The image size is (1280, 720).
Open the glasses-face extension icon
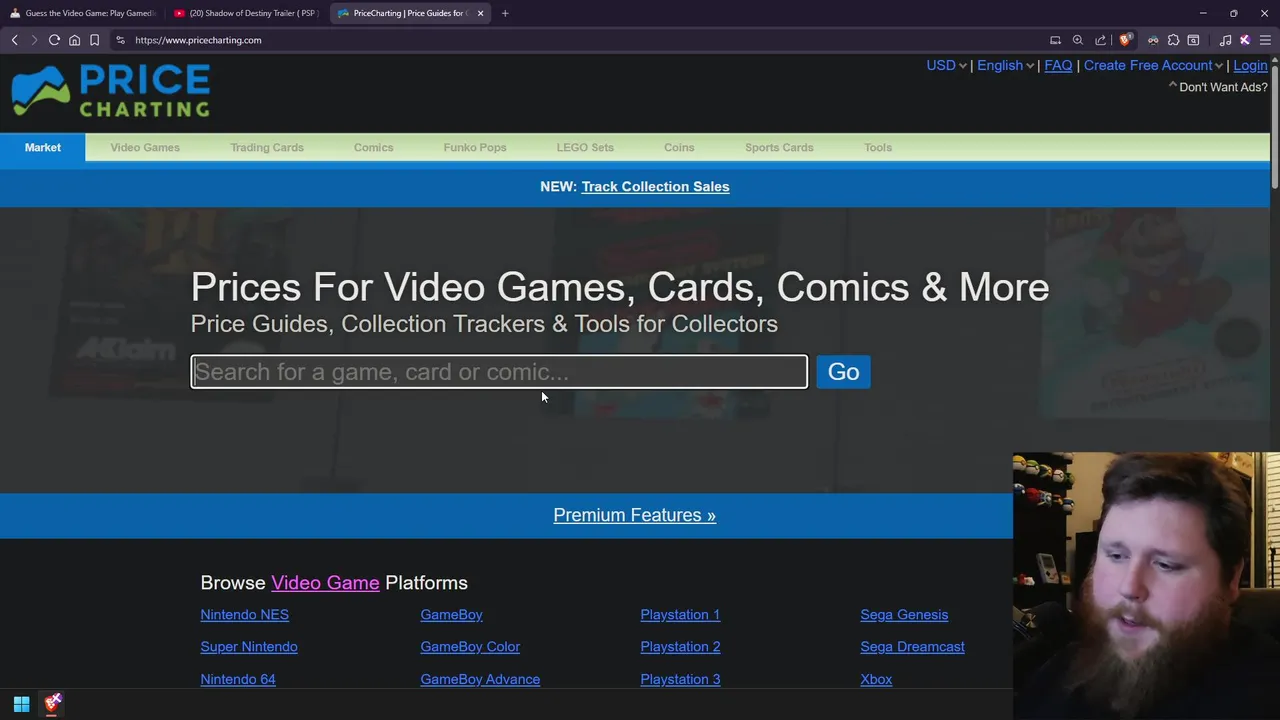1153,40
